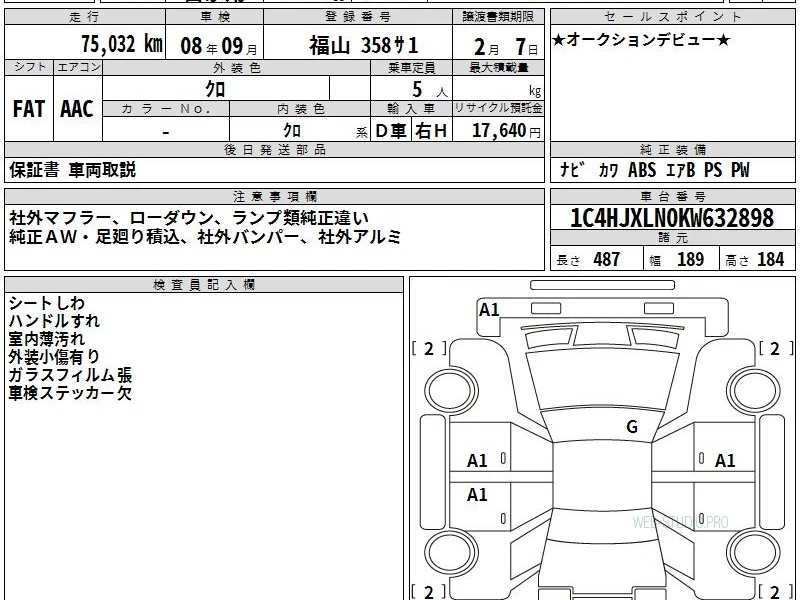Click the カラーNo. header
Image resolution: width=800 pixels, height=600 pixels.
pos(166,109)
